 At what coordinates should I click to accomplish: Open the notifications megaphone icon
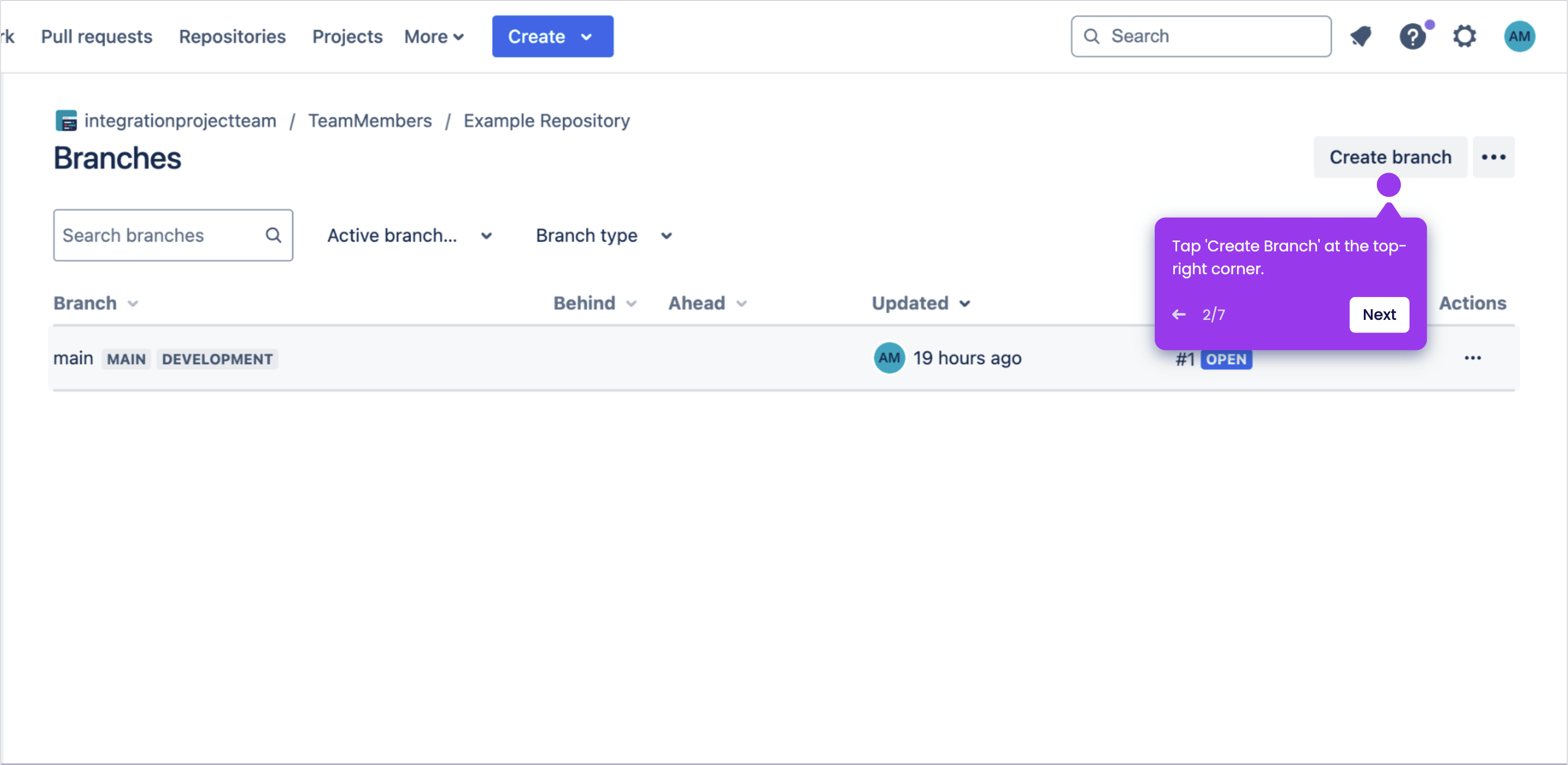tap(1361, 36)
